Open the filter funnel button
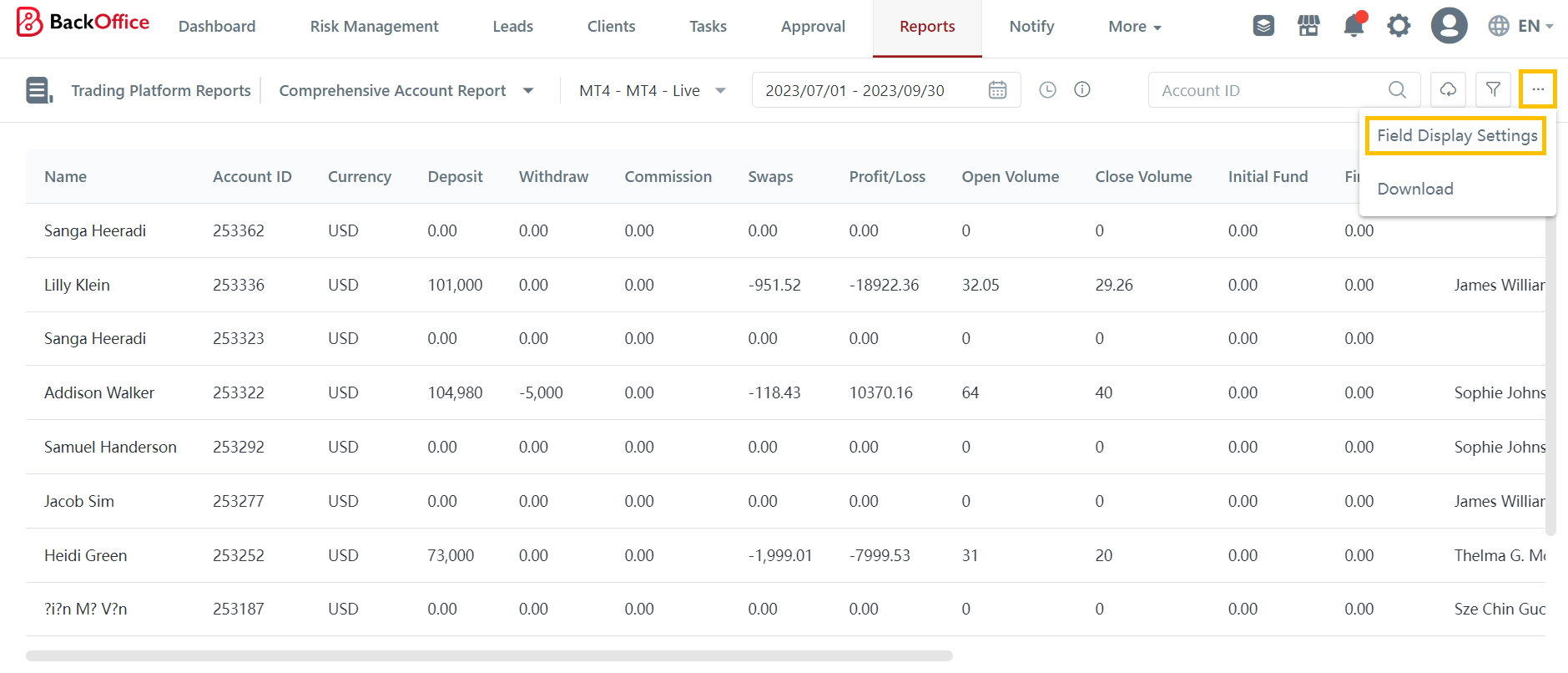This screenshot has height=673, width=1568. [x=1493, y=90]
